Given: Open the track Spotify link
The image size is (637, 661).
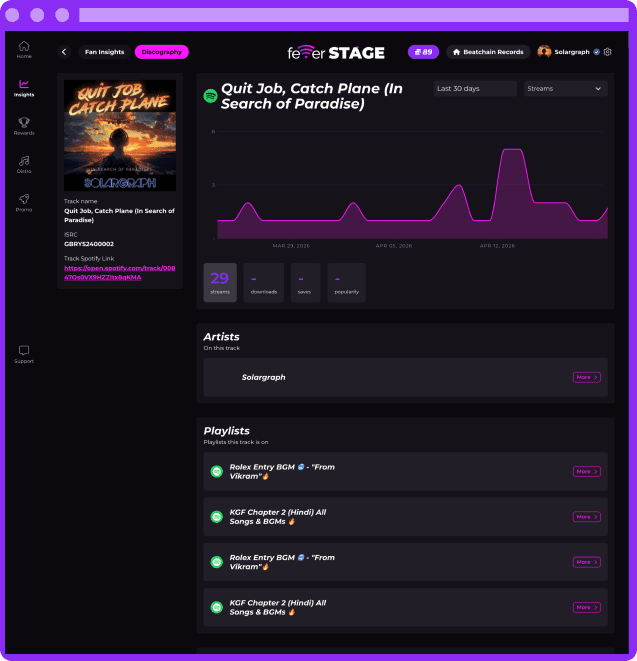Looking at the screenshot, I should point(119,273).
